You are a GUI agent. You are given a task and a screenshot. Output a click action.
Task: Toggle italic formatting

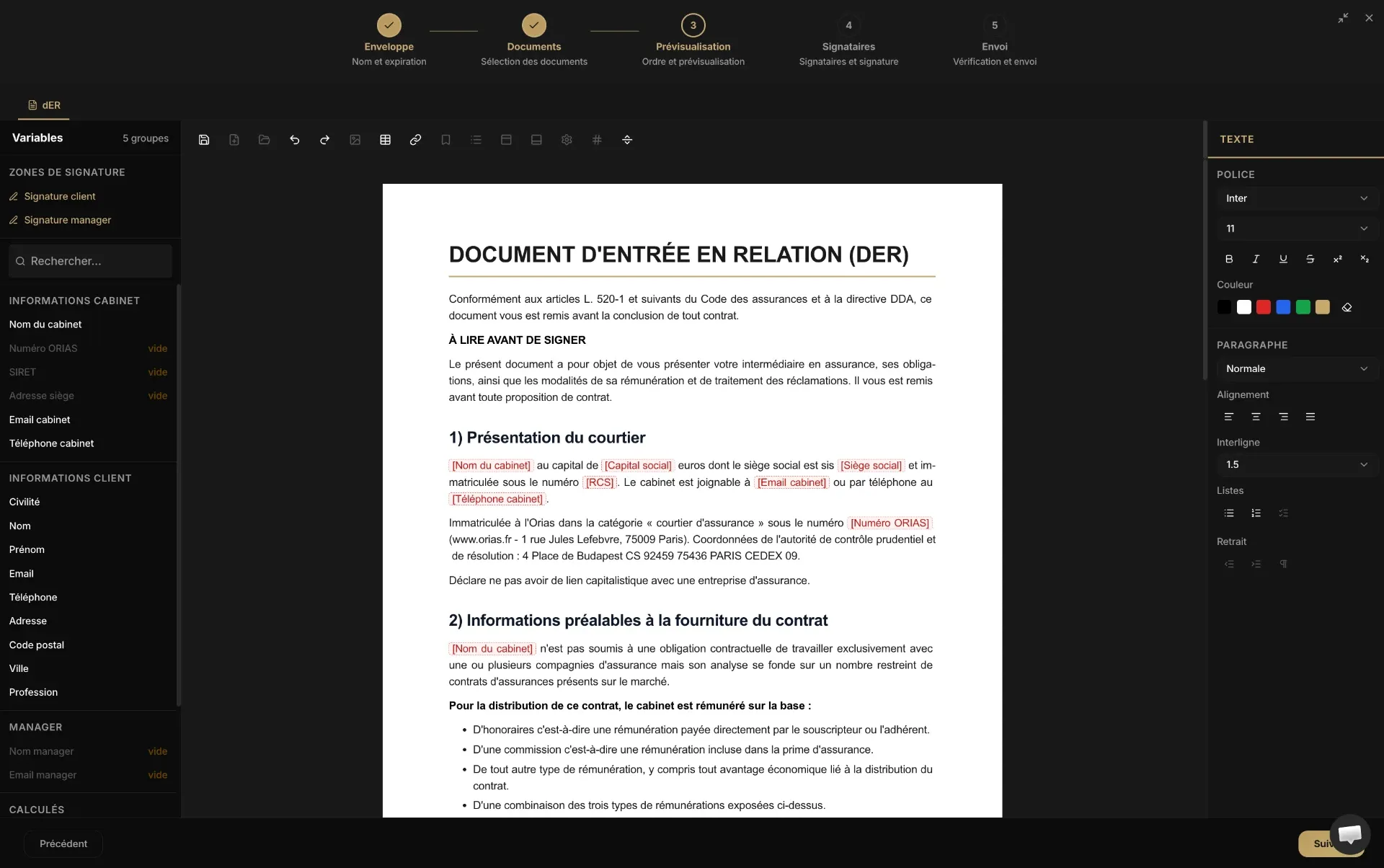pyautogui.click(x=1256, y=259)
